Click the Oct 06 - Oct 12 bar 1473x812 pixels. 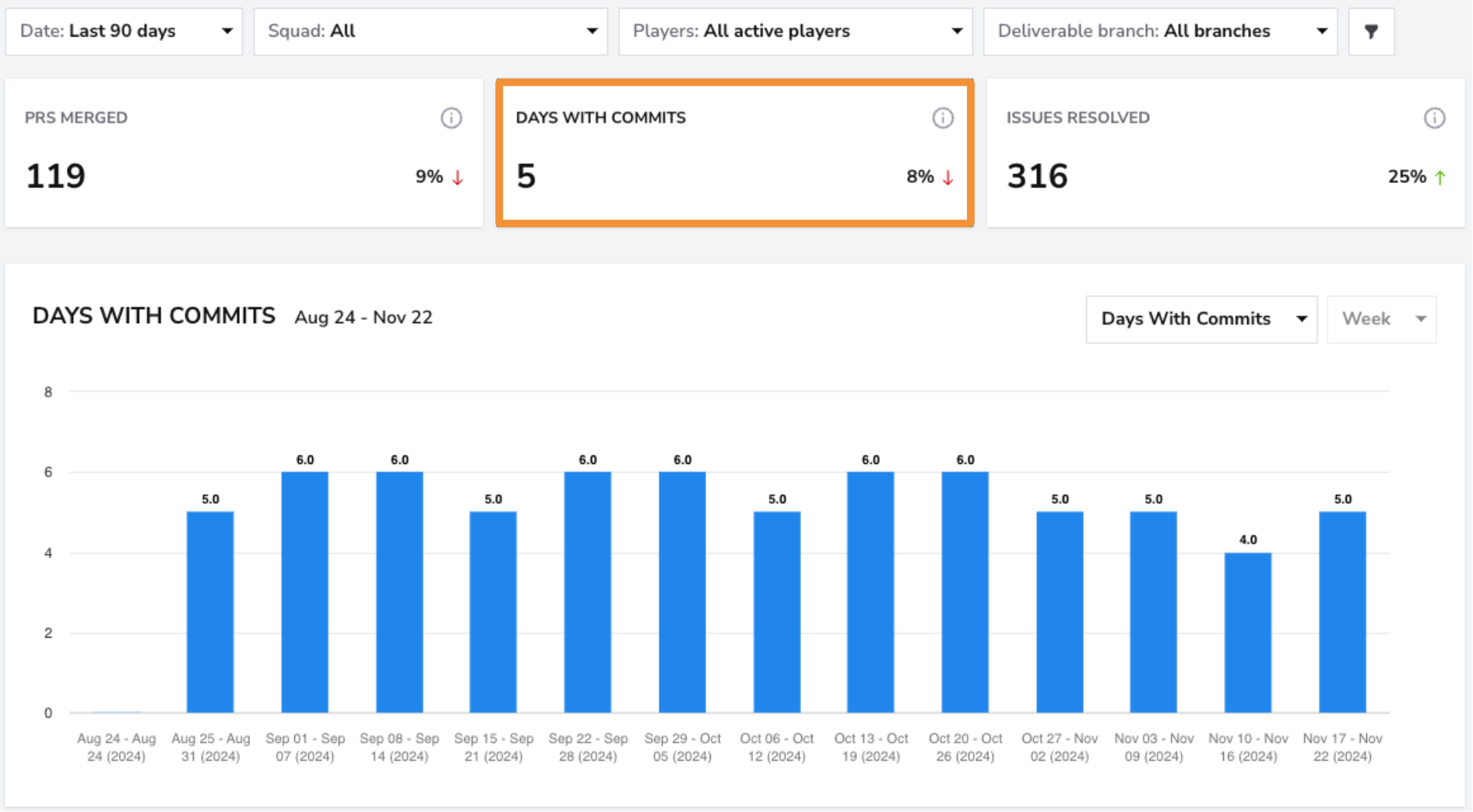777,612
